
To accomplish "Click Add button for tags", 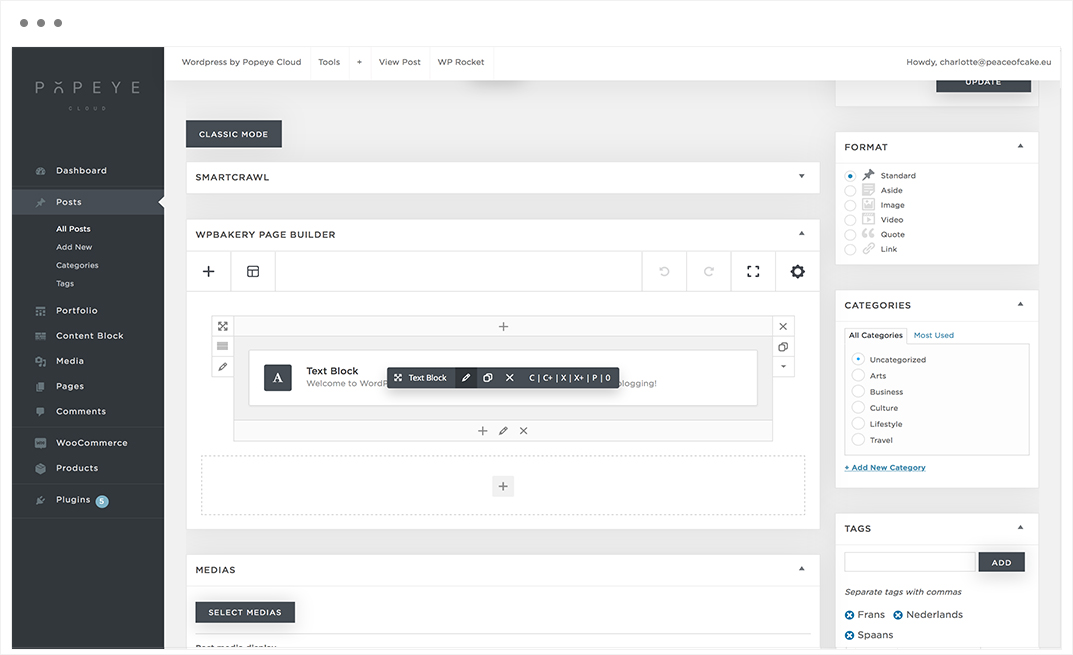I will [1001, 563].
